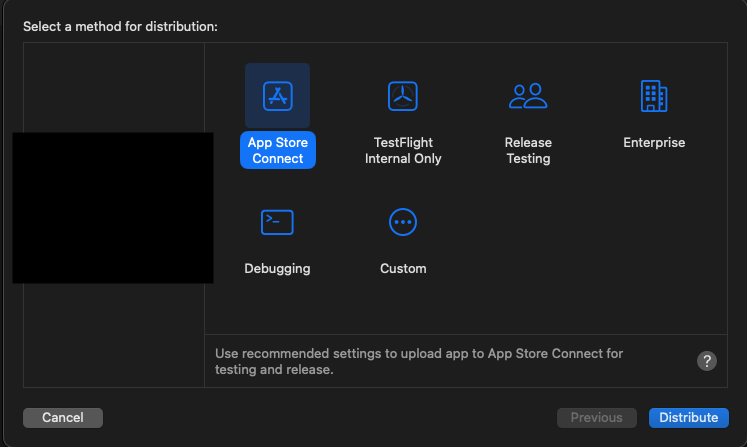747x447 pixels.
Task: Click the 'Use recommended settings' description text
Action: click(419, 361)
